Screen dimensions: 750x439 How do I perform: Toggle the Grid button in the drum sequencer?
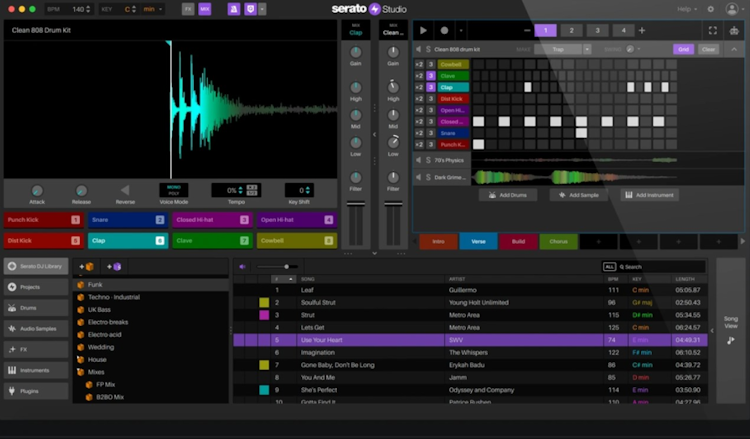click(683, 49)
